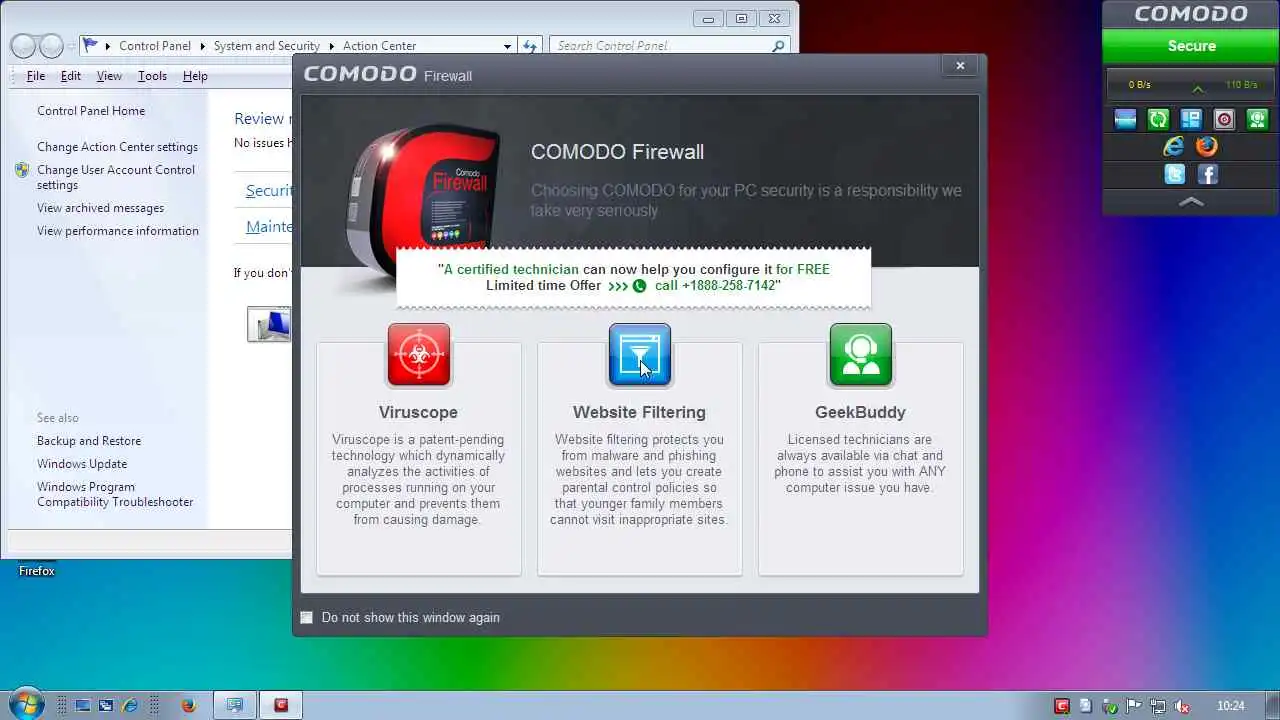Image resolution: width=1280 pixels, height=720 pixels.
Task: Click the Firefox icon on the taskbar
Action: [189, 705]
